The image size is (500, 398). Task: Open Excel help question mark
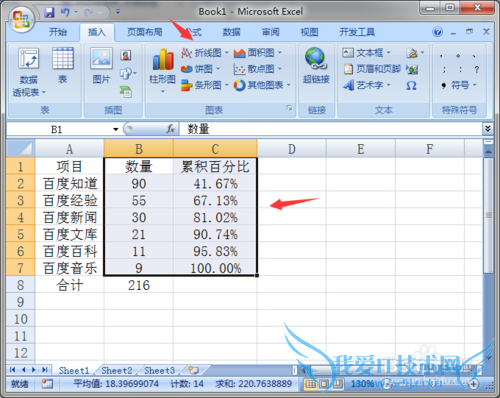[x=437, y=32]
